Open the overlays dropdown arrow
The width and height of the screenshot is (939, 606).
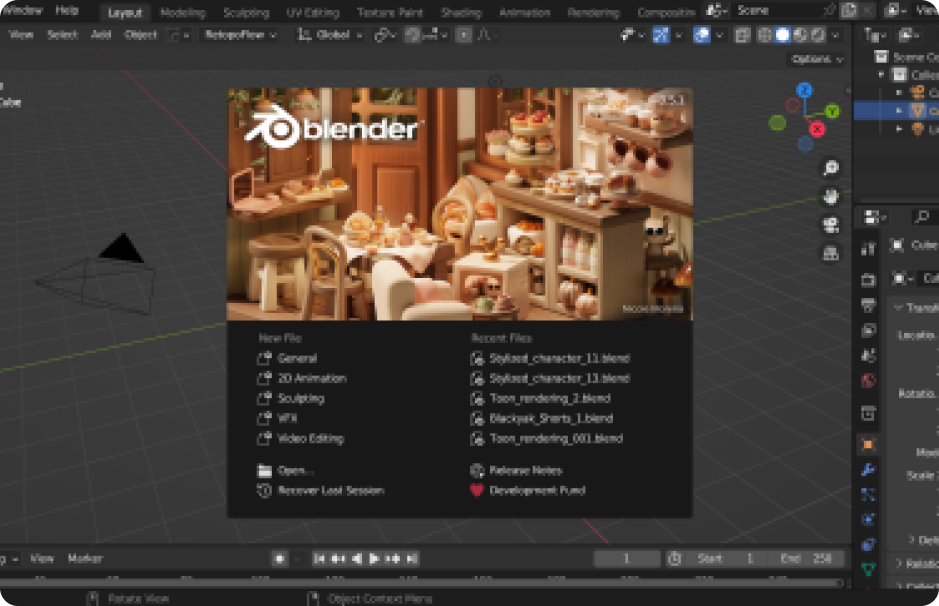tap(719, 35)
